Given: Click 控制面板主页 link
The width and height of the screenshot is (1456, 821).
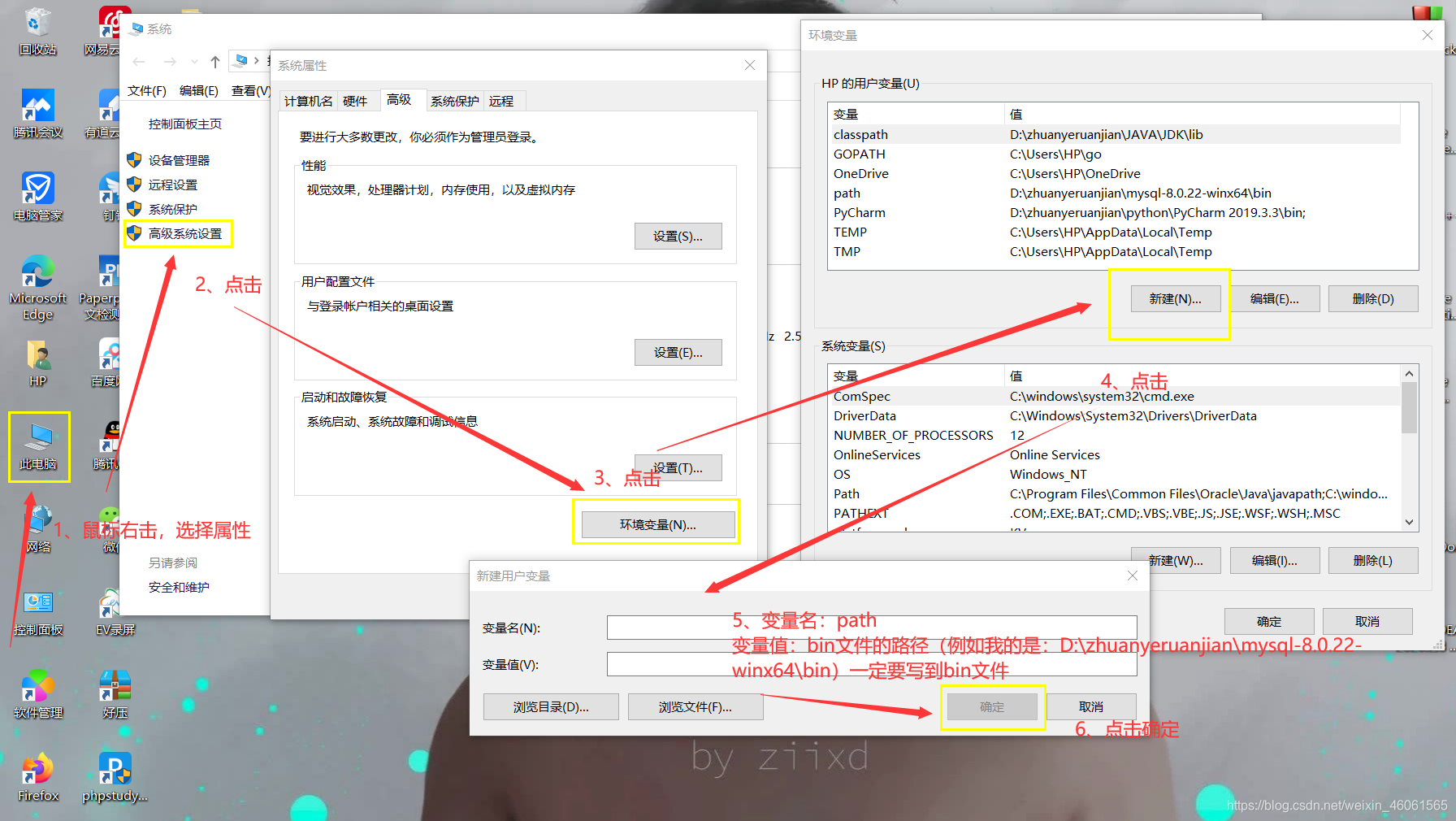Looking at the screenshot, I should click(x=184, y=124).
